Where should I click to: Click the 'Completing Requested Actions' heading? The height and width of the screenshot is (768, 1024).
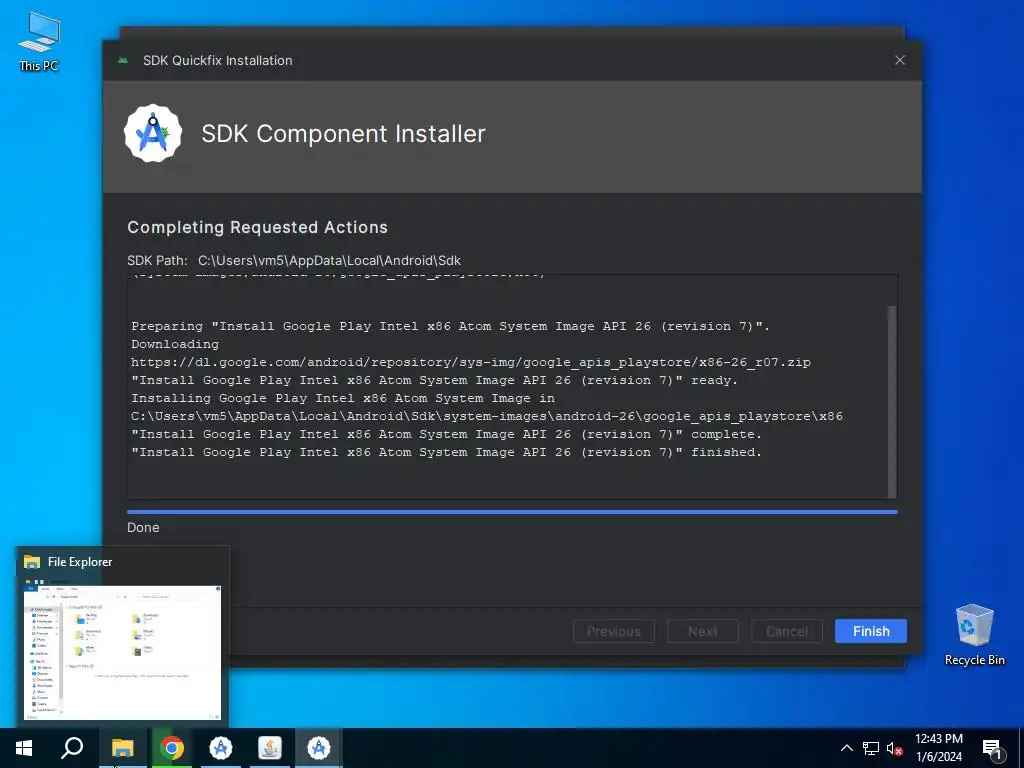[x=257, y=227]
